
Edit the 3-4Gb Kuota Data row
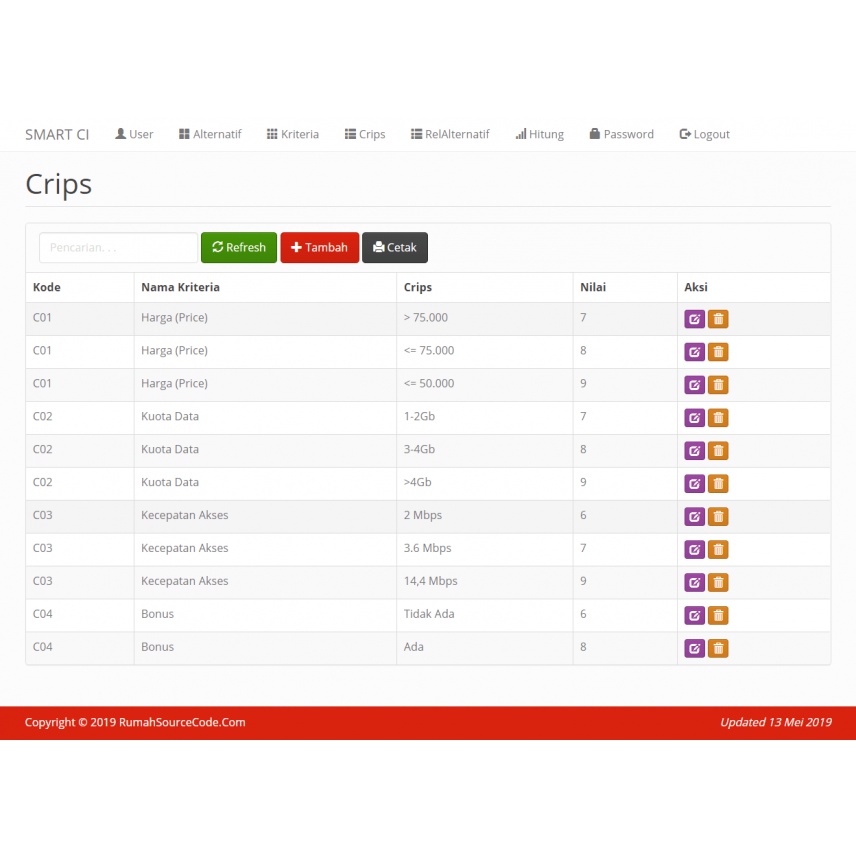[694, 451]
